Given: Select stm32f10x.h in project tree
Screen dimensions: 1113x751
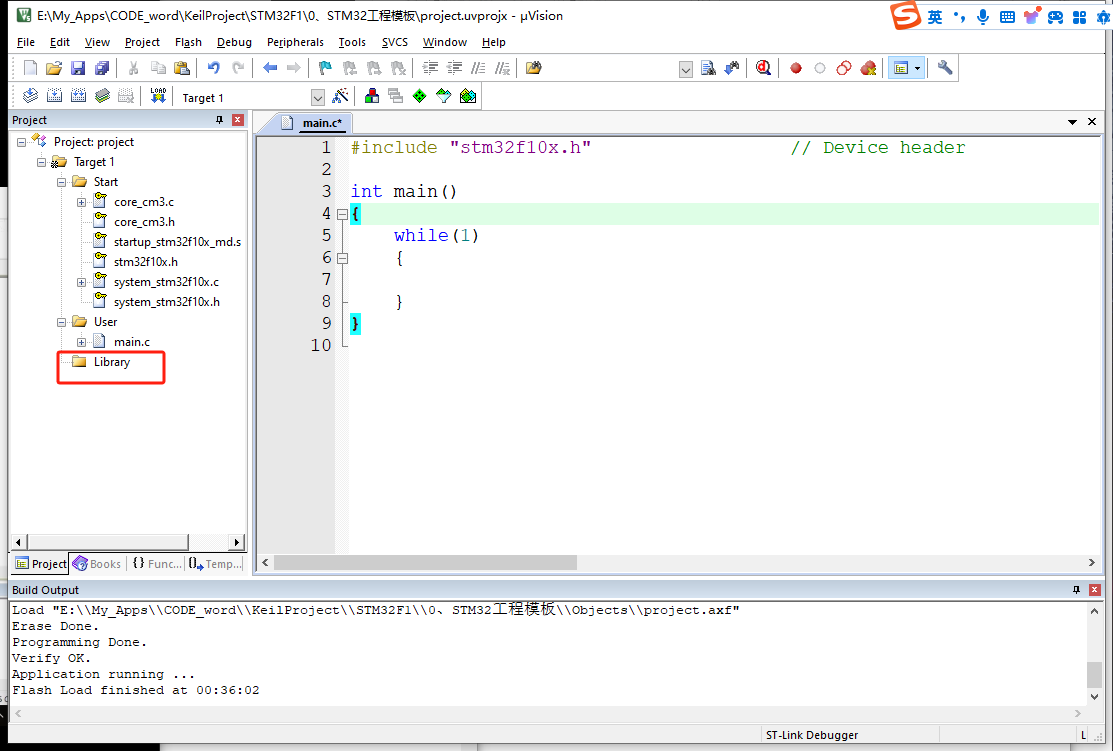Looking at the screenshot, I should click(x=146, y=262).
